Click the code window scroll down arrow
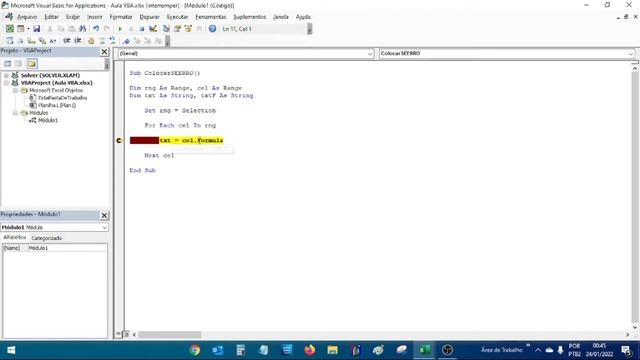640x360 pixels. pyautogui.click(x=635, y=327)
